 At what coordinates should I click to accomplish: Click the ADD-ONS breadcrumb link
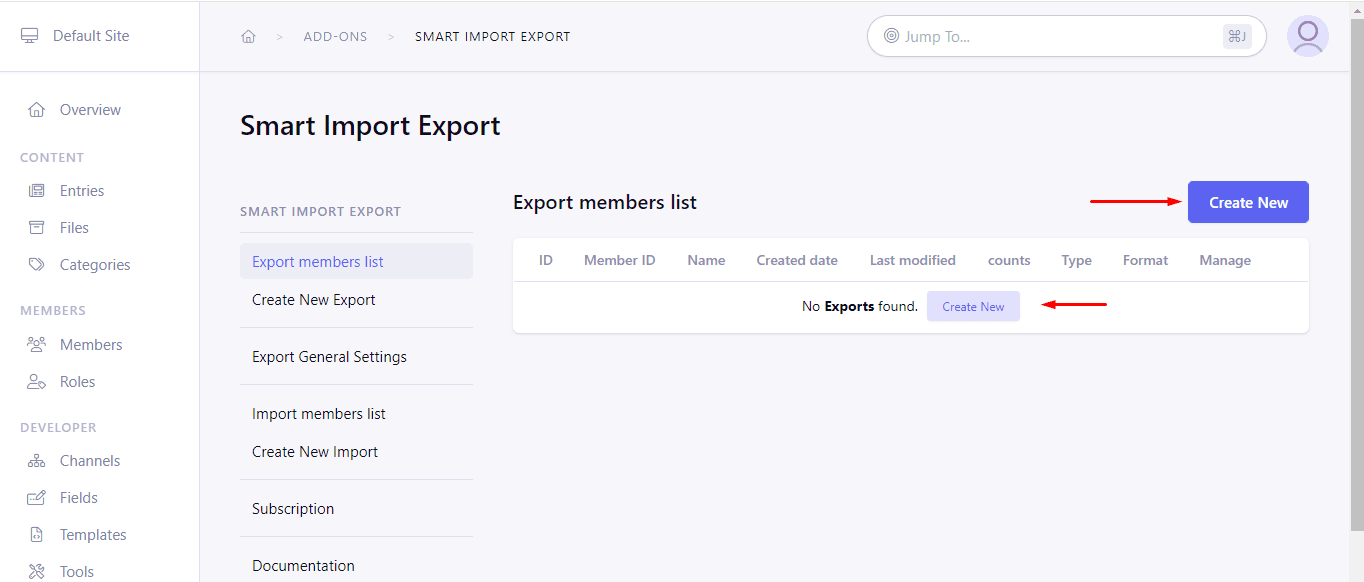point(335,36)
